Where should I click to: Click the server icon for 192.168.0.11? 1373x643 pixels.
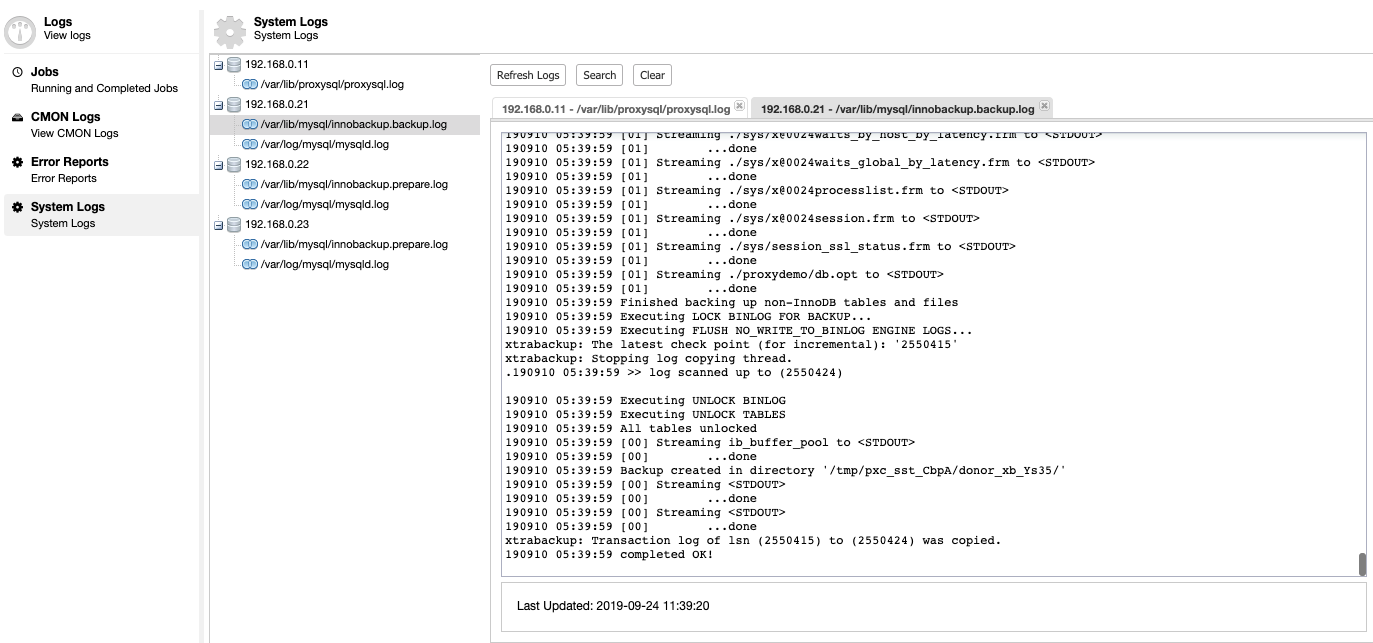point(234,64)
